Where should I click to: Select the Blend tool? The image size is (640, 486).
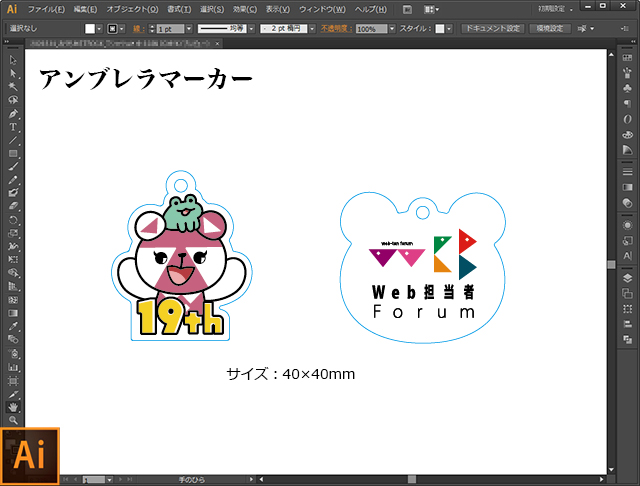point(13,340)
